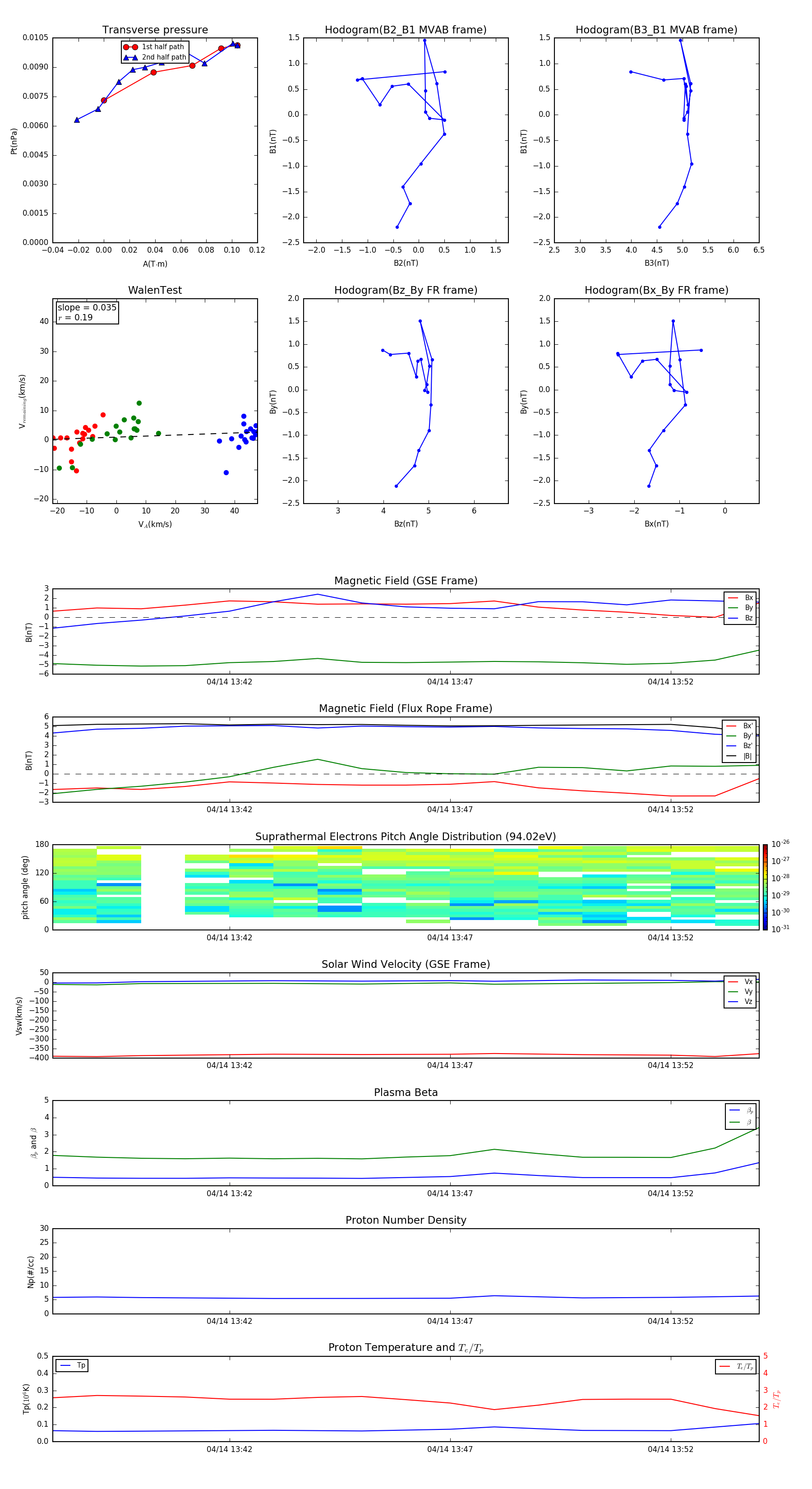Click the 'Hodogram(B2_B1 MVAB frame)' title

(406, 30)
